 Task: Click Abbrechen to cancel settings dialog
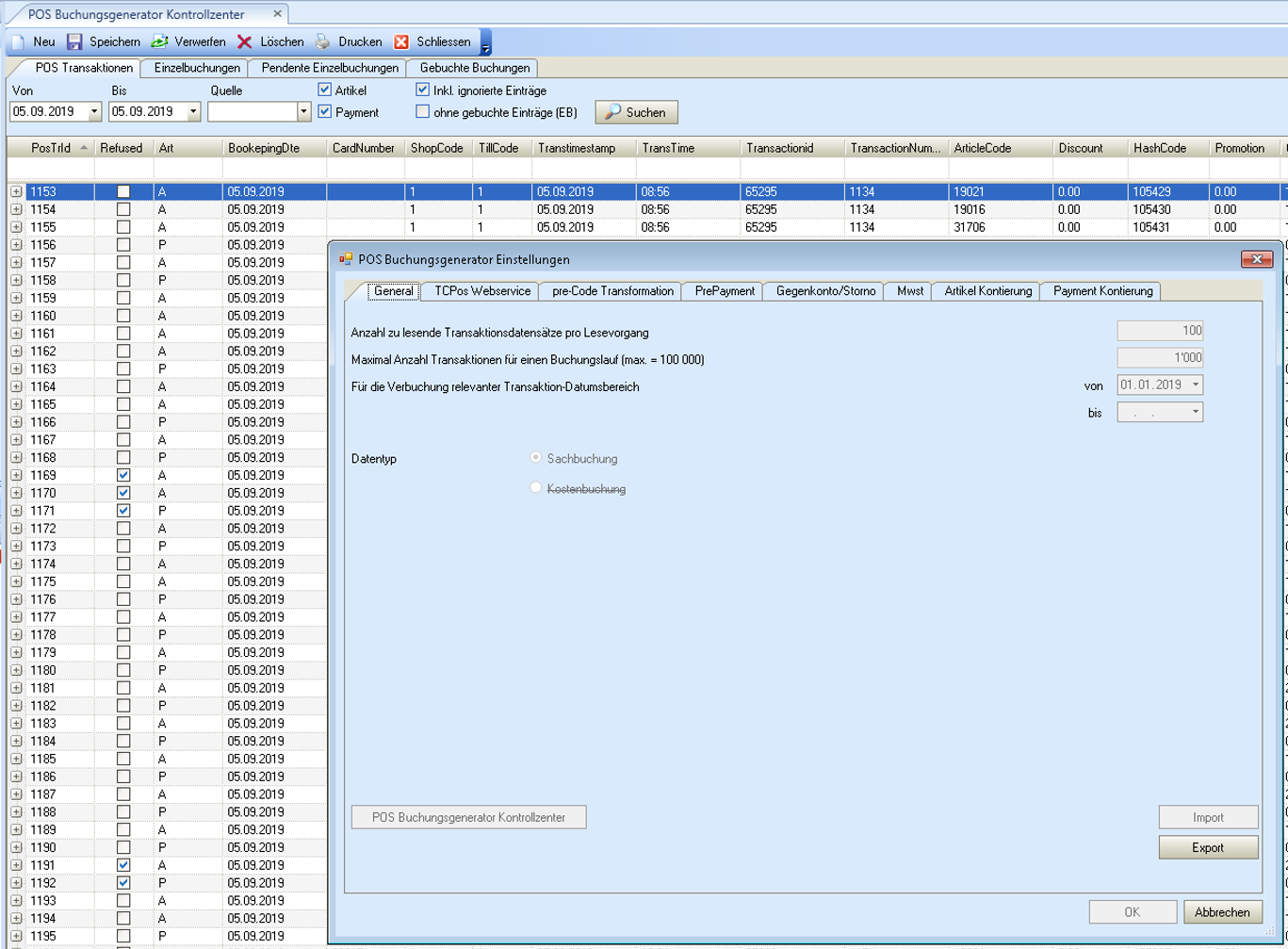tap(1222, 911)
